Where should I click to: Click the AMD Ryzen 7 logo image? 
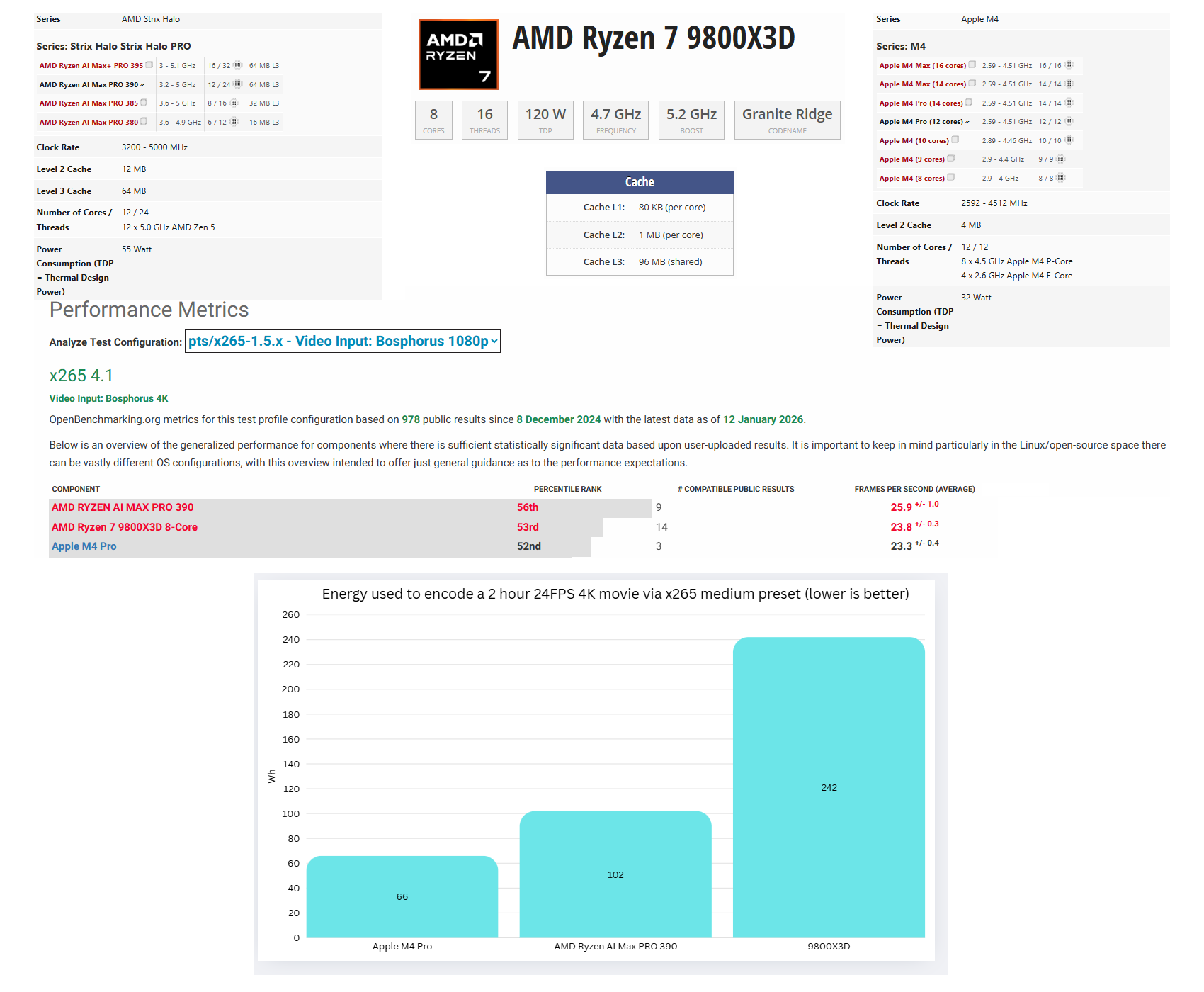458,55
